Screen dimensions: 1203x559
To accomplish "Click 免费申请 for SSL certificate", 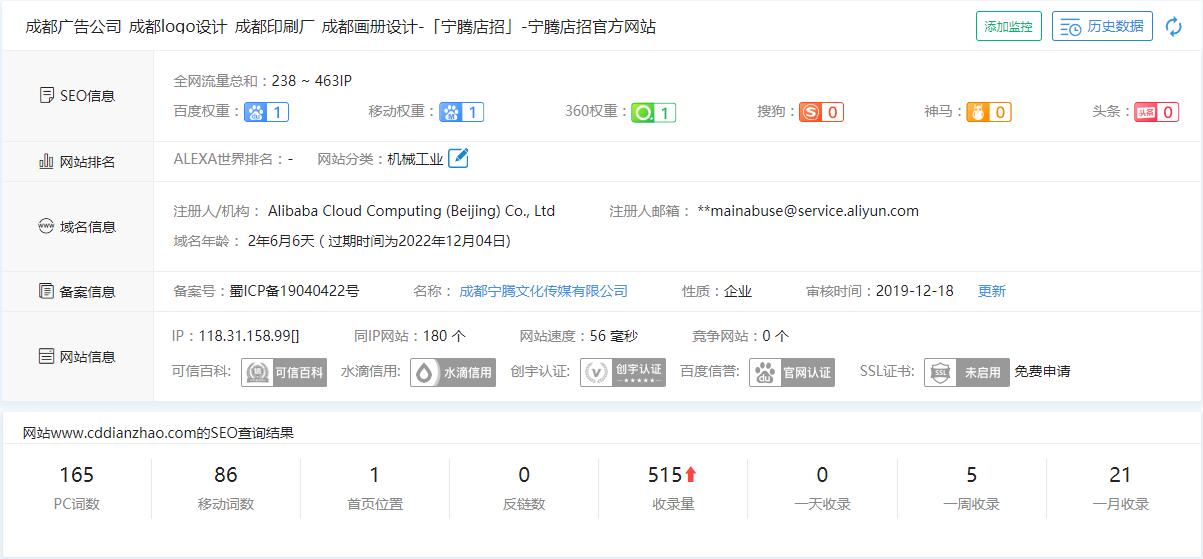I will (1042, 371).
